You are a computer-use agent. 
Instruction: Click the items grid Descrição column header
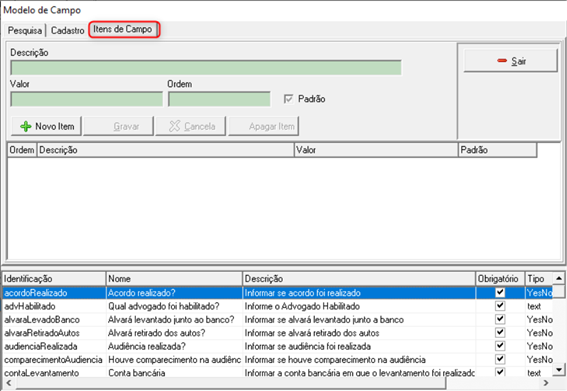point(165,150)
